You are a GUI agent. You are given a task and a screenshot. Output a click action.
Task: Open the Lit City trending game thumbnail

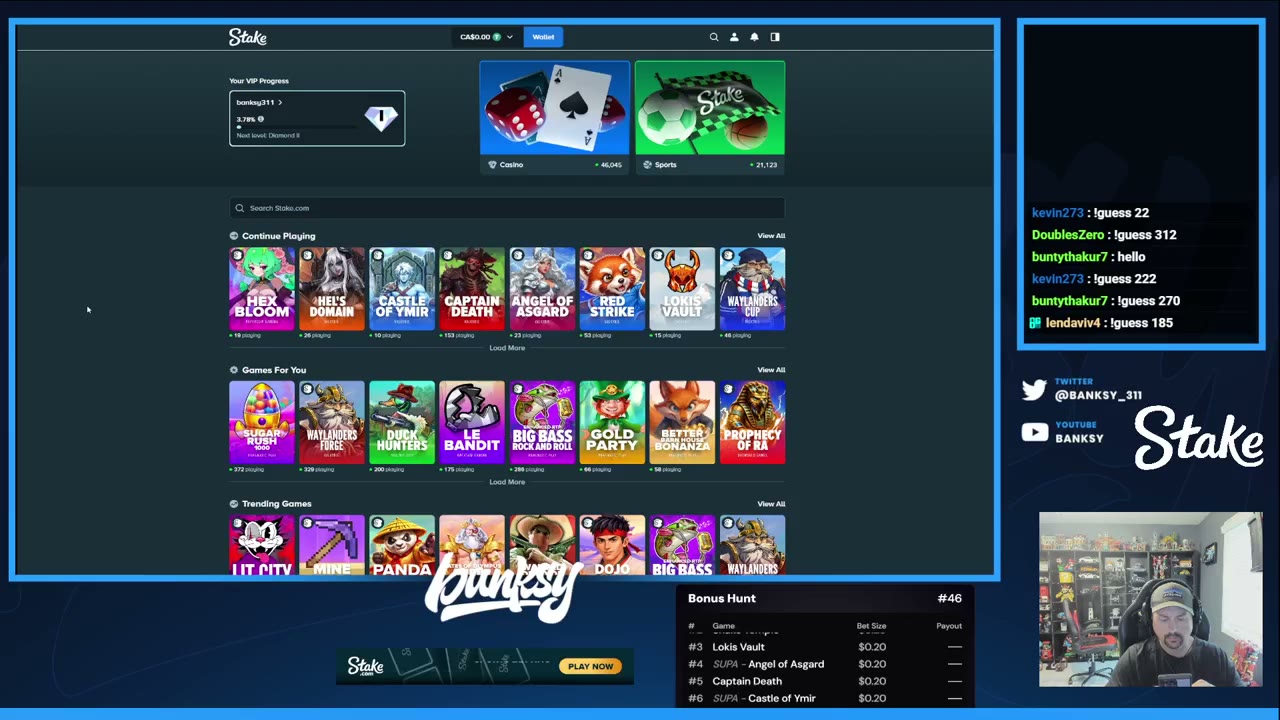click(x=262, y=545)
